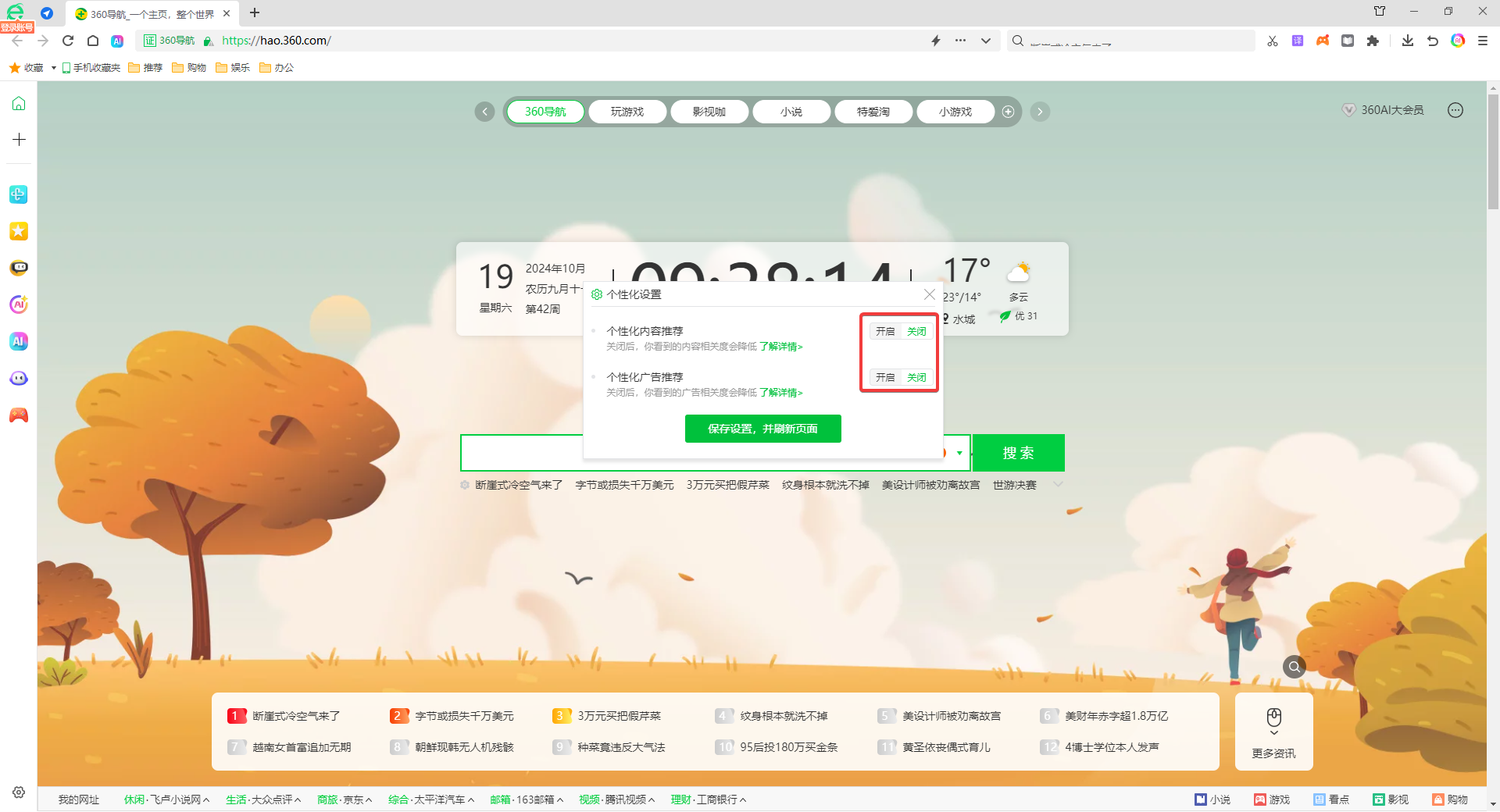Click the undo closed tab icon
The height and width of the screenshot is (812, 1500).
1433,41
